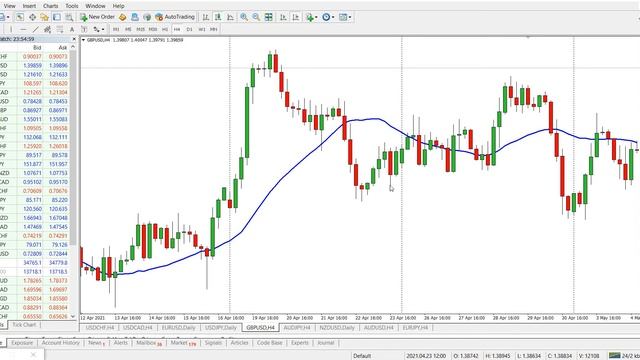Viewport: 640px width, 360px height.
Task: Switch chart to candlesticks type
Action: click(x=218, y=17)
